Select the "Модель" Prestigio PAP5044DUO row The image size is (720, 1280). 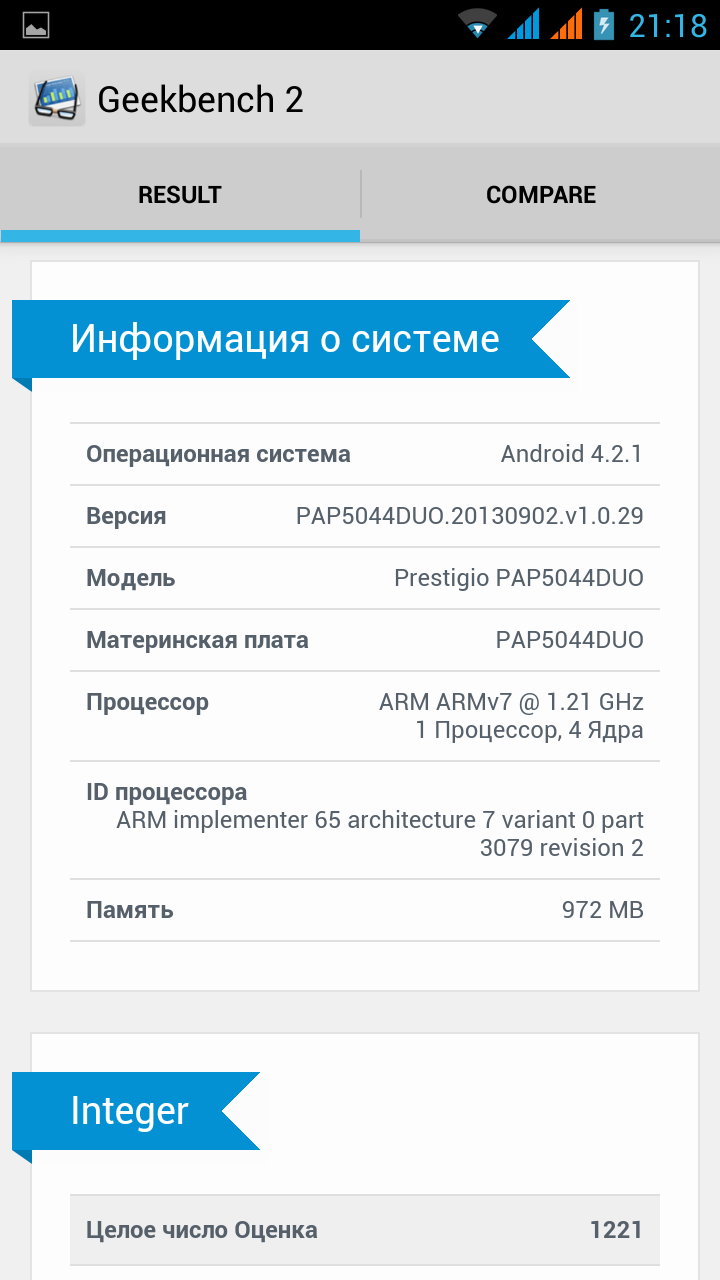coord(365,578)
